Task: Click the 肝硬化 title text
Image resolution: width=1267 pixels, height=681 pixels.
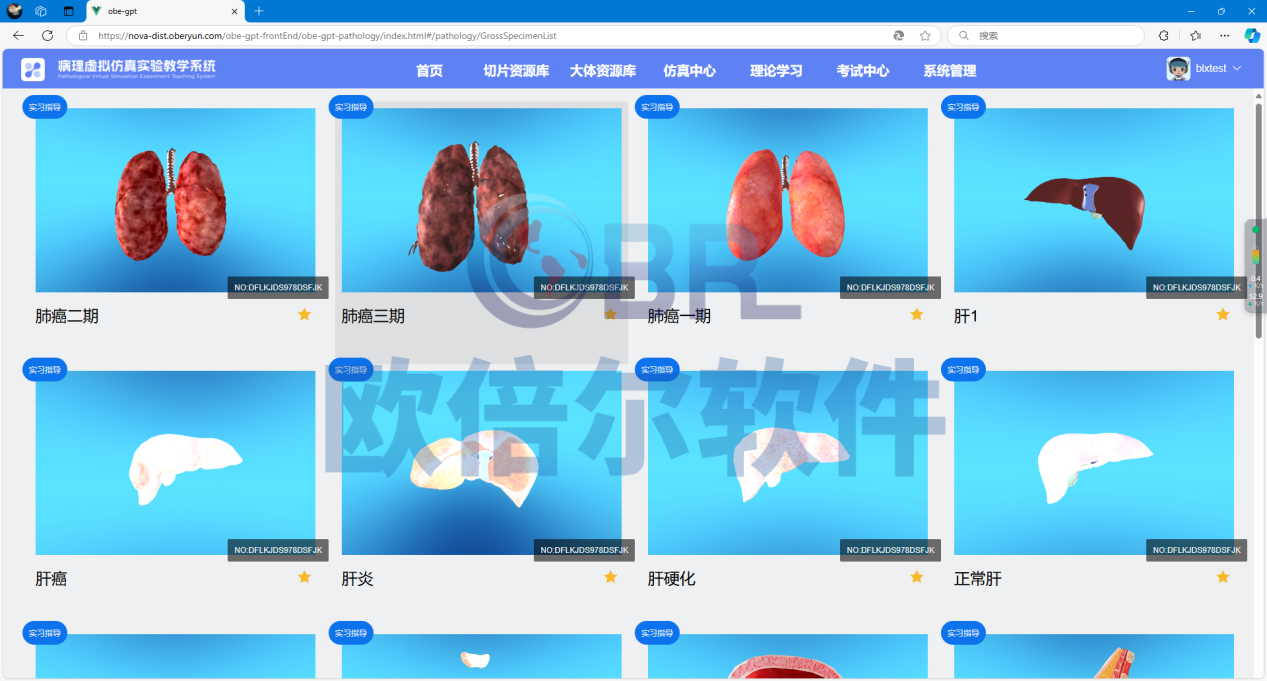Action: [672, 579]
